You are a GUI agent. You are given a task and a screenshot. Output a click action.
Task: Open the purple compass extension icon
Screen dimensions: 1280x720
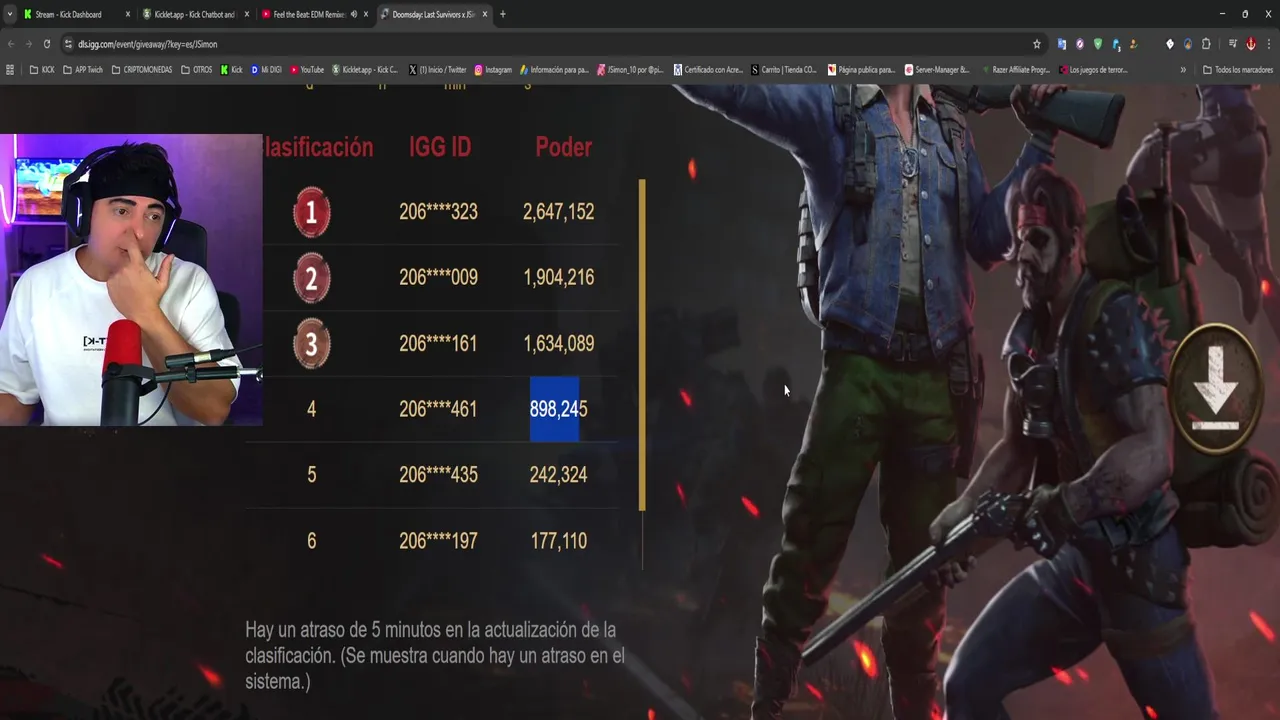pos(1080,44)
